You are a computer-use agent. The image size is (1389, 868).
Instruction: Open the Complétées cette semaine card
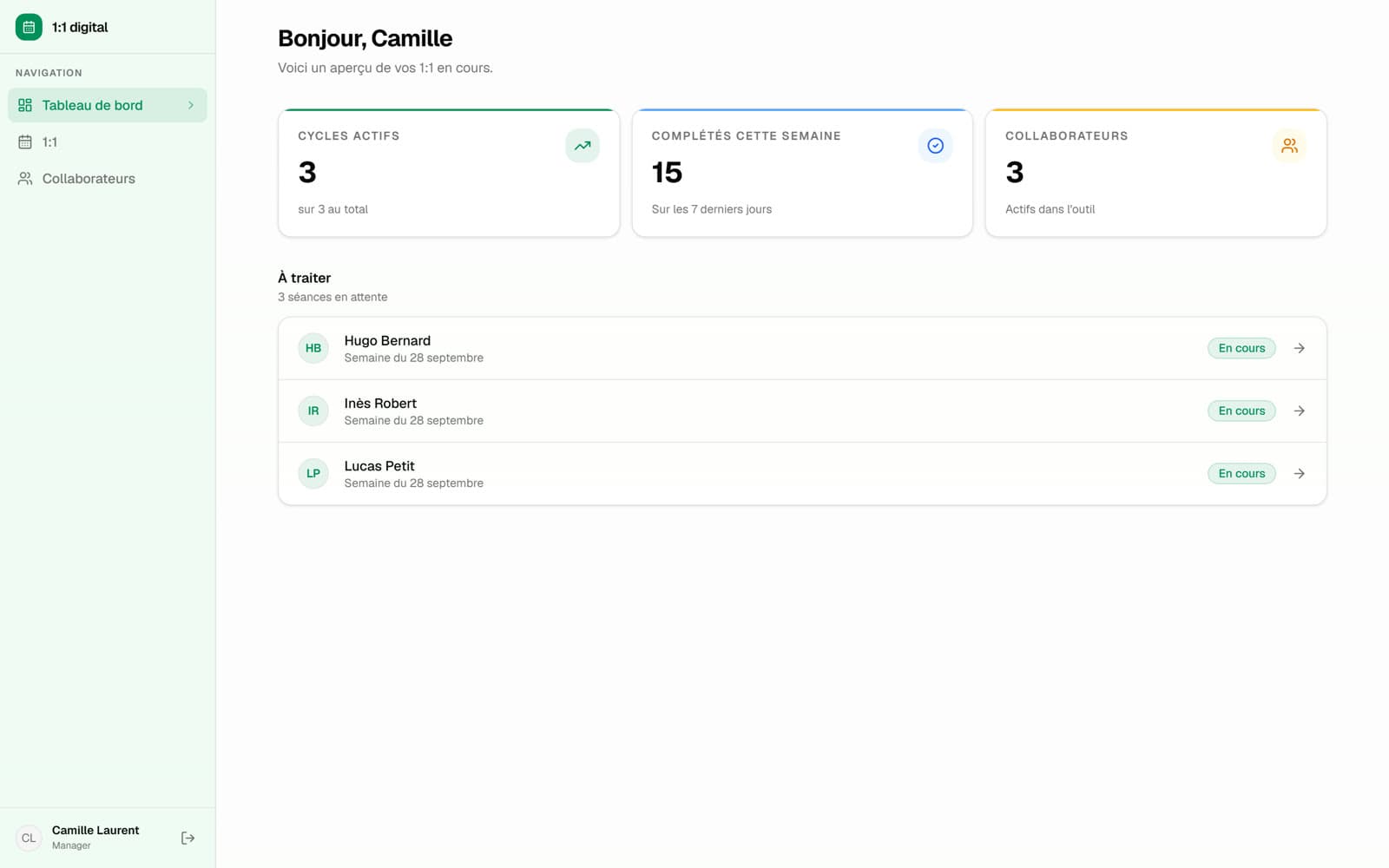(x=802, y=173)
